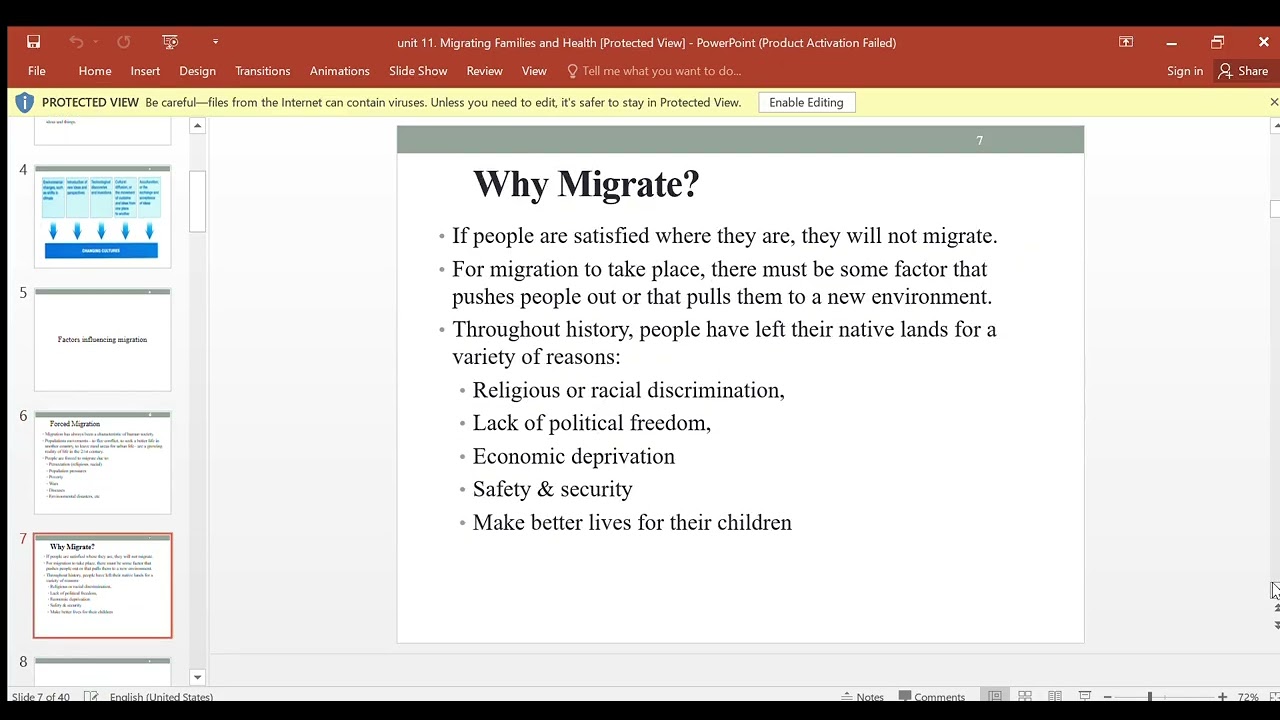Click the Ribbon Display Options icon
Viewport: 1280px width, 720px height.
click(x=1126, y=42)
